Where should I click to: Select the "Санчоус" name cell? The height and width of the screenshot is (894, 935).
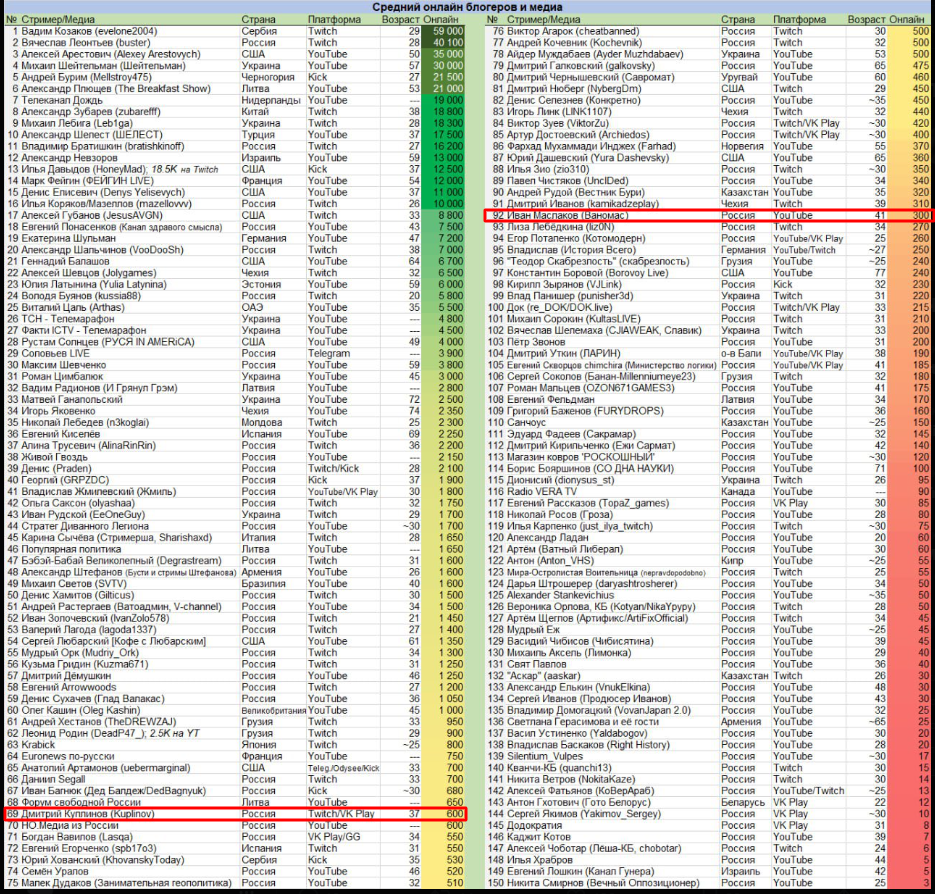point(527,422)
